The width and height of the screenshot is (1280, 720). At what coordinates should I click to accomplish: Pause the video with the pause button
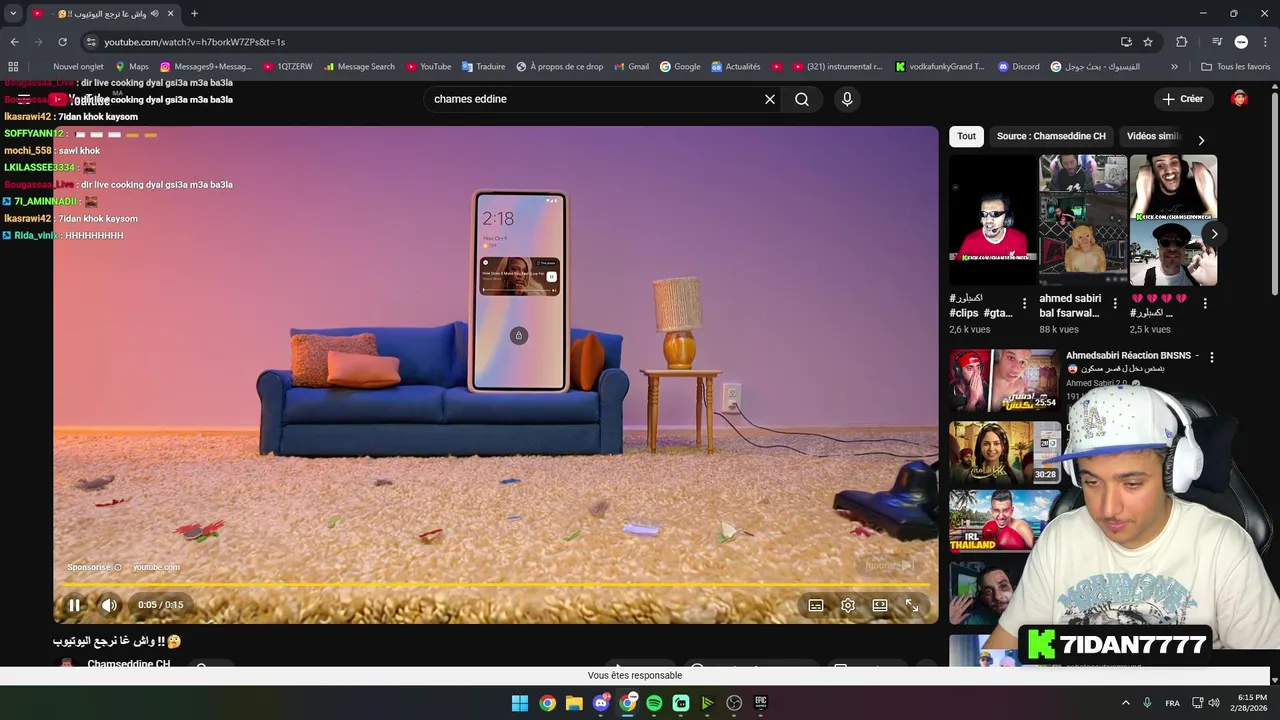pyautogui.click(x=74, y=605)
